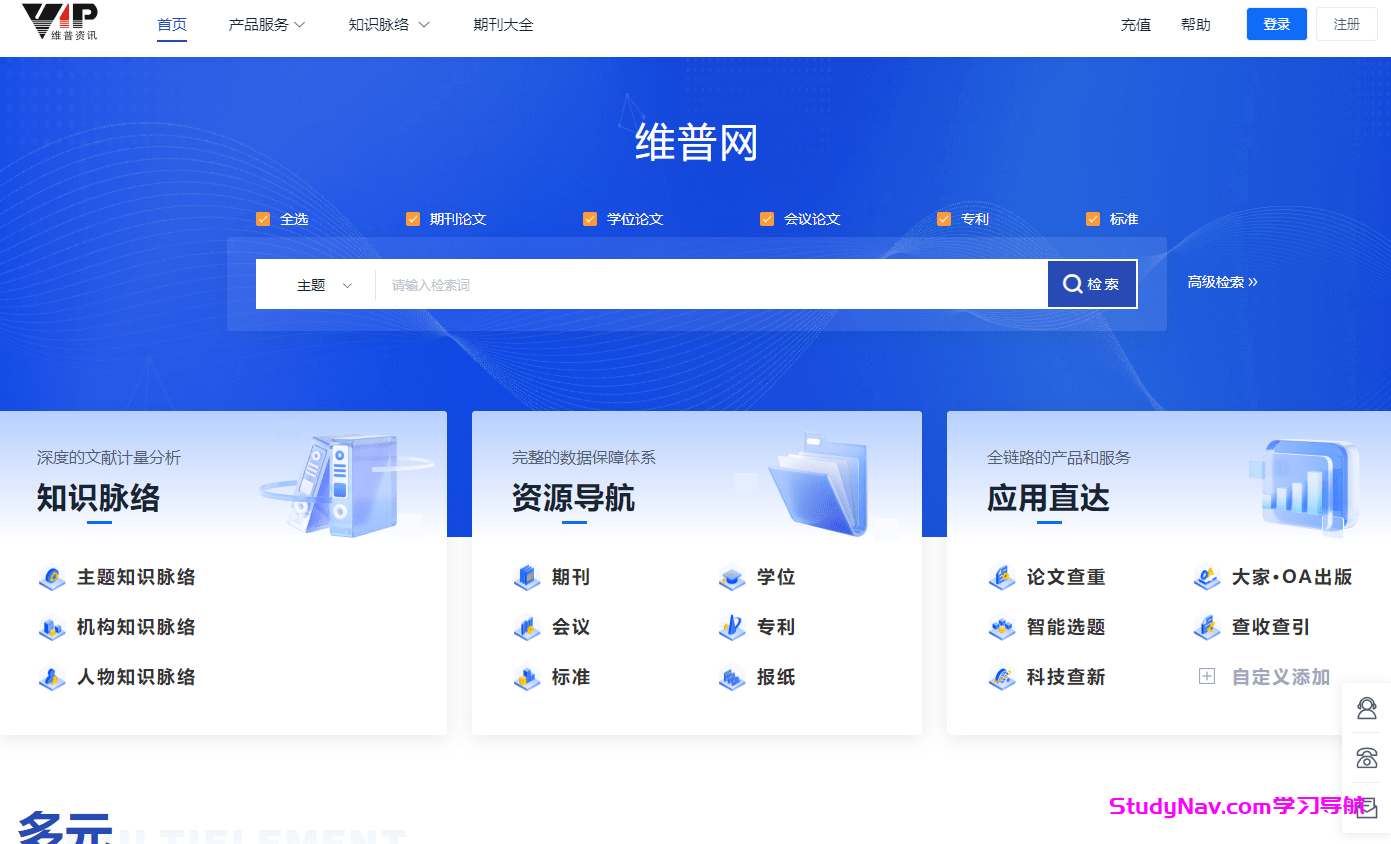Screen dimensions: 1391x844
Task: Click the 维普网 title text
Action: [696, 143]
